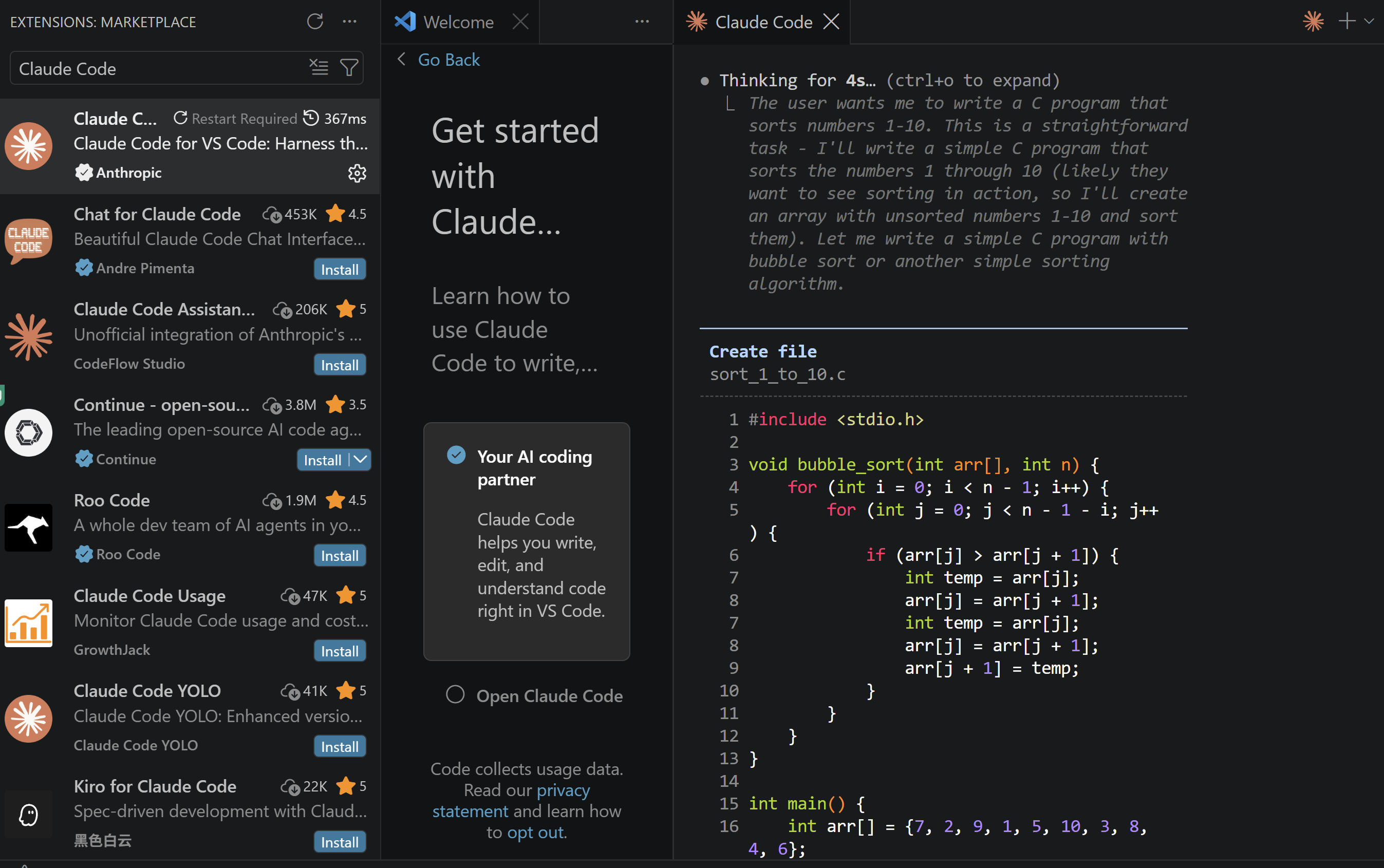Image resolution: width=1384 pixels, height=868 pixels.
Task: Expand Continue install options dropdown arrow
Action: point(360,460)
